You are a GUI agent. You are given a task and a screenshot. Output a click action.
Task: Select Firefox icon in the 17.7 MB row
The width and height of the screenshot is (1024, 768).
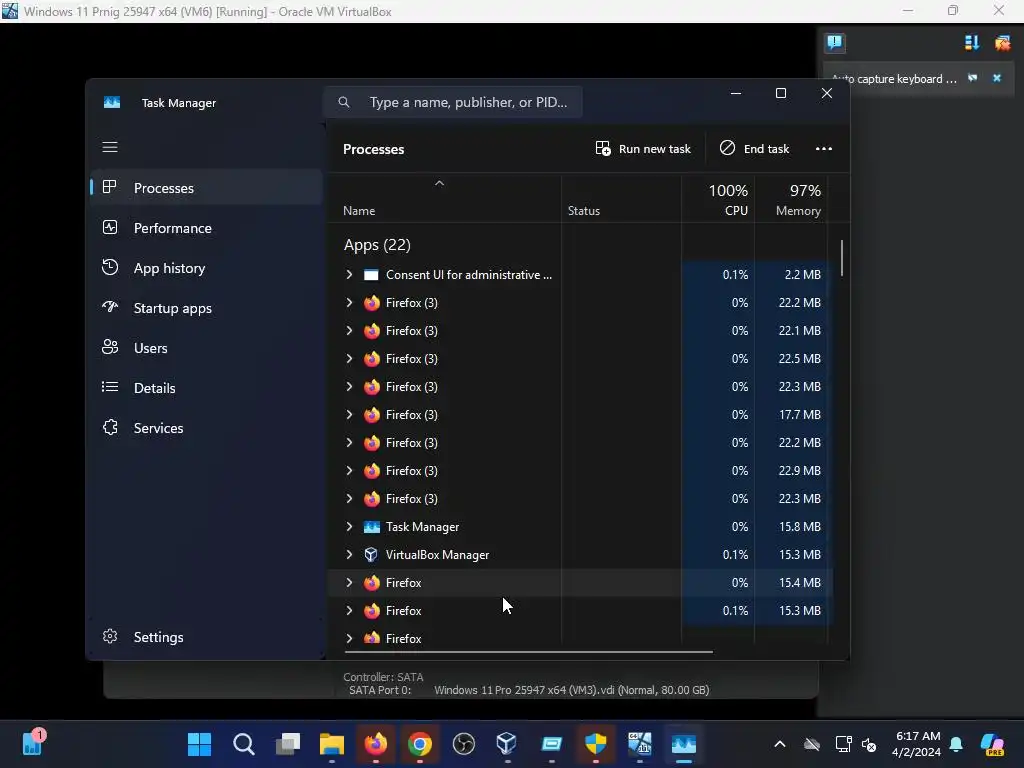click(x=372, y=415)
